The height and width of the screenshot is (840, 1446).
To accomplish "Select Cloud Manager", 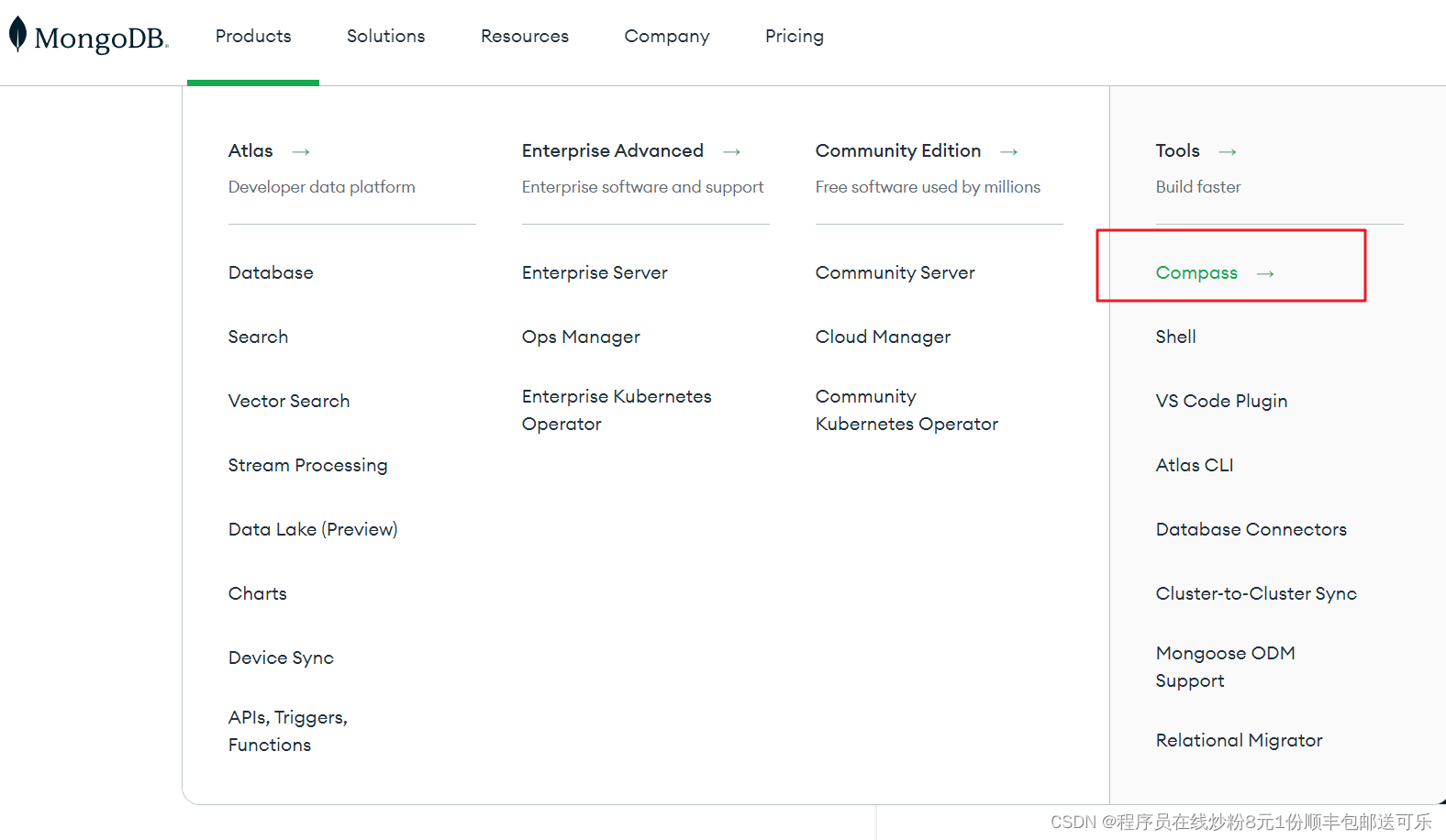I will tap(883, 337).
